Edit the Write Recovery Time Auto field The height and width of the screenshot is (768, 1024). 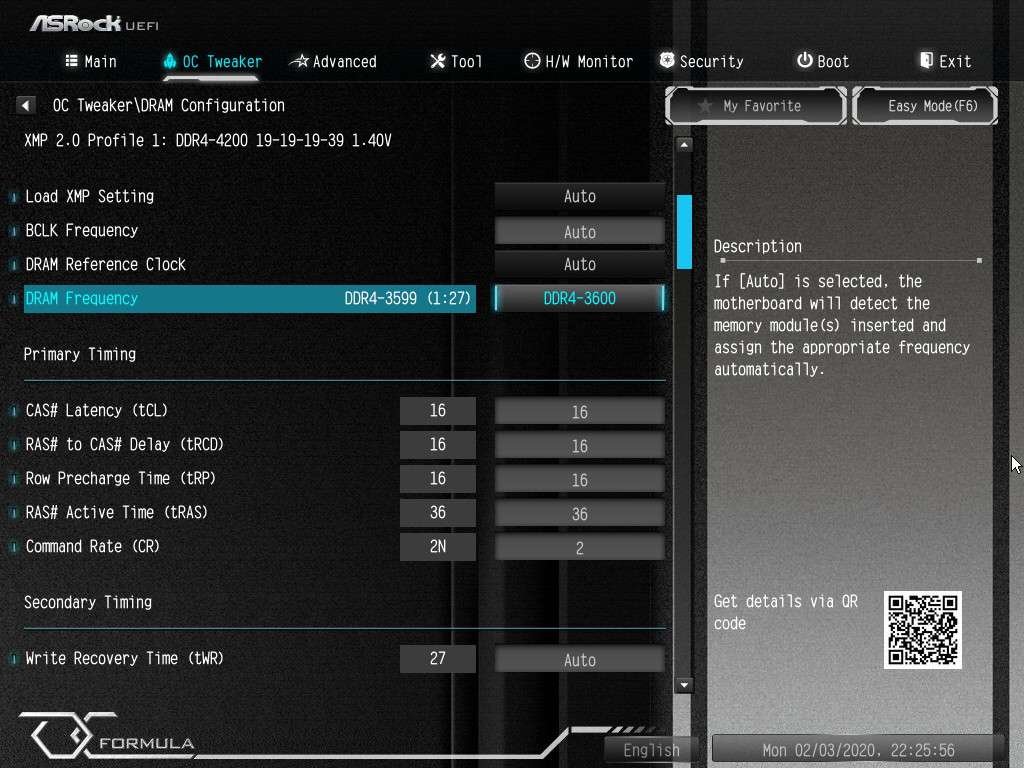pyautogui.click(x=579, y=660)
